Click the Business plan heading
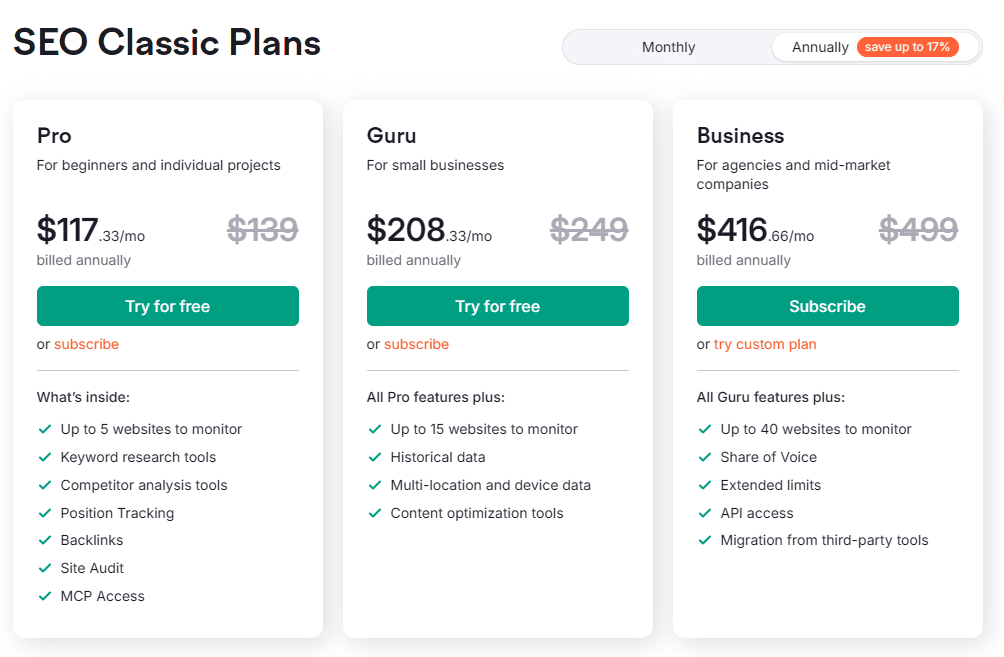This screenshot has width=1004, height=657. 739,135
